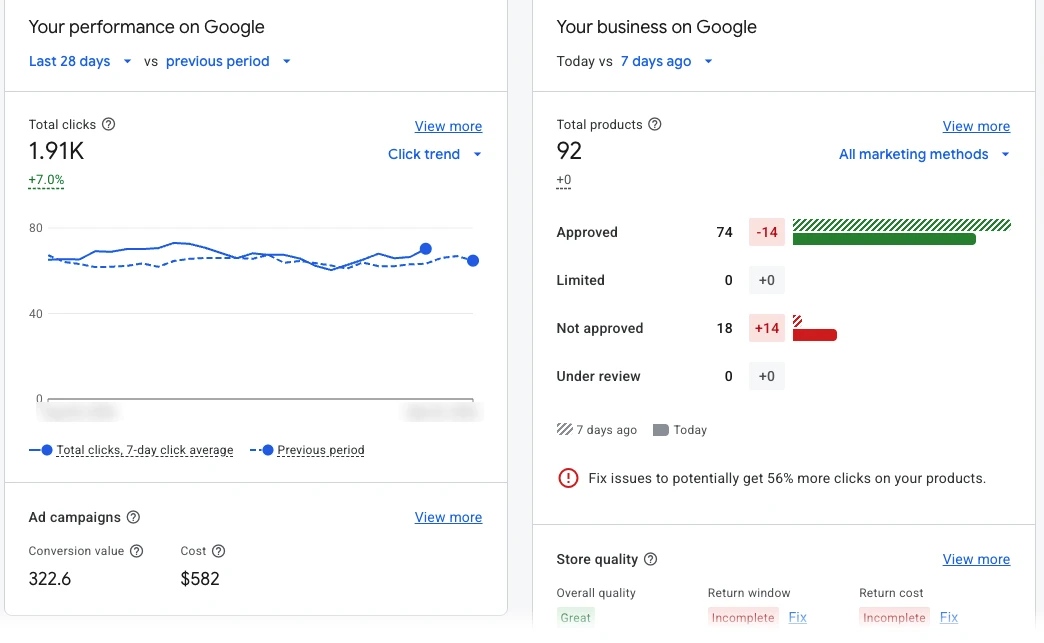Click View more for Ad campaigns
Screen dimensions: 1044x643
tap(448, 517)
